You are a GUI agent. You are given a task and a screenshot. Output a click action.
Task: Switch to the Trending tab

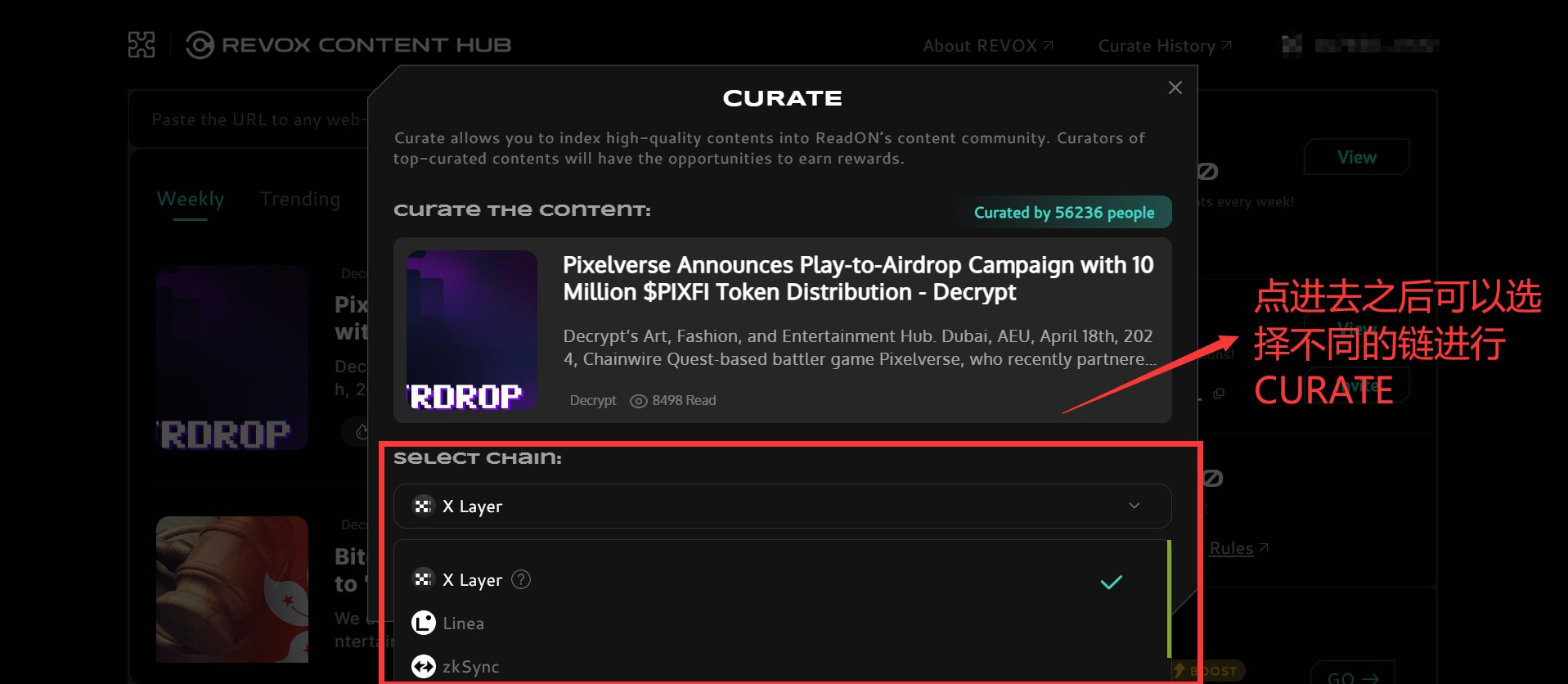click(x=300, y=200)
